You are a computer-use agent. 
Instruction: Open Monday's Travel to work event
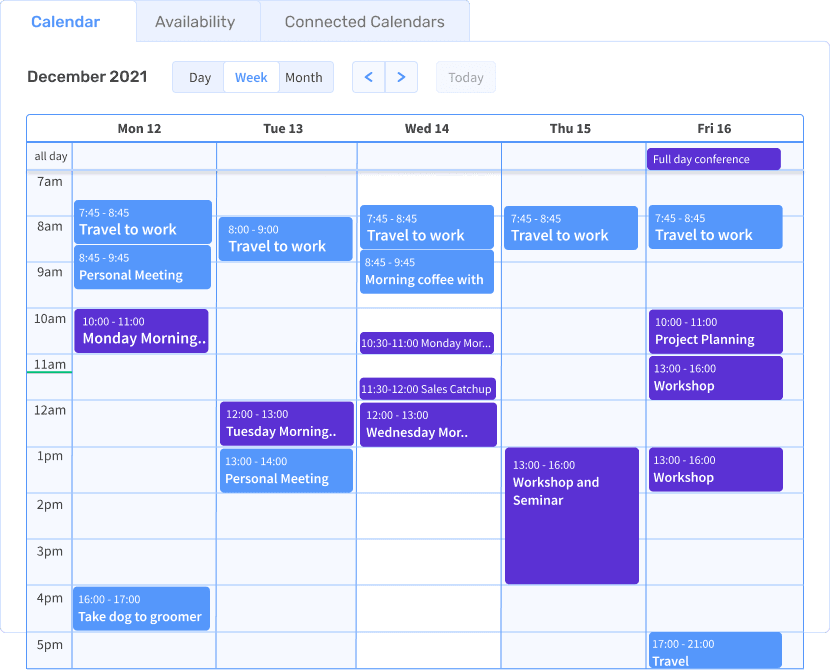click(143, 222)
